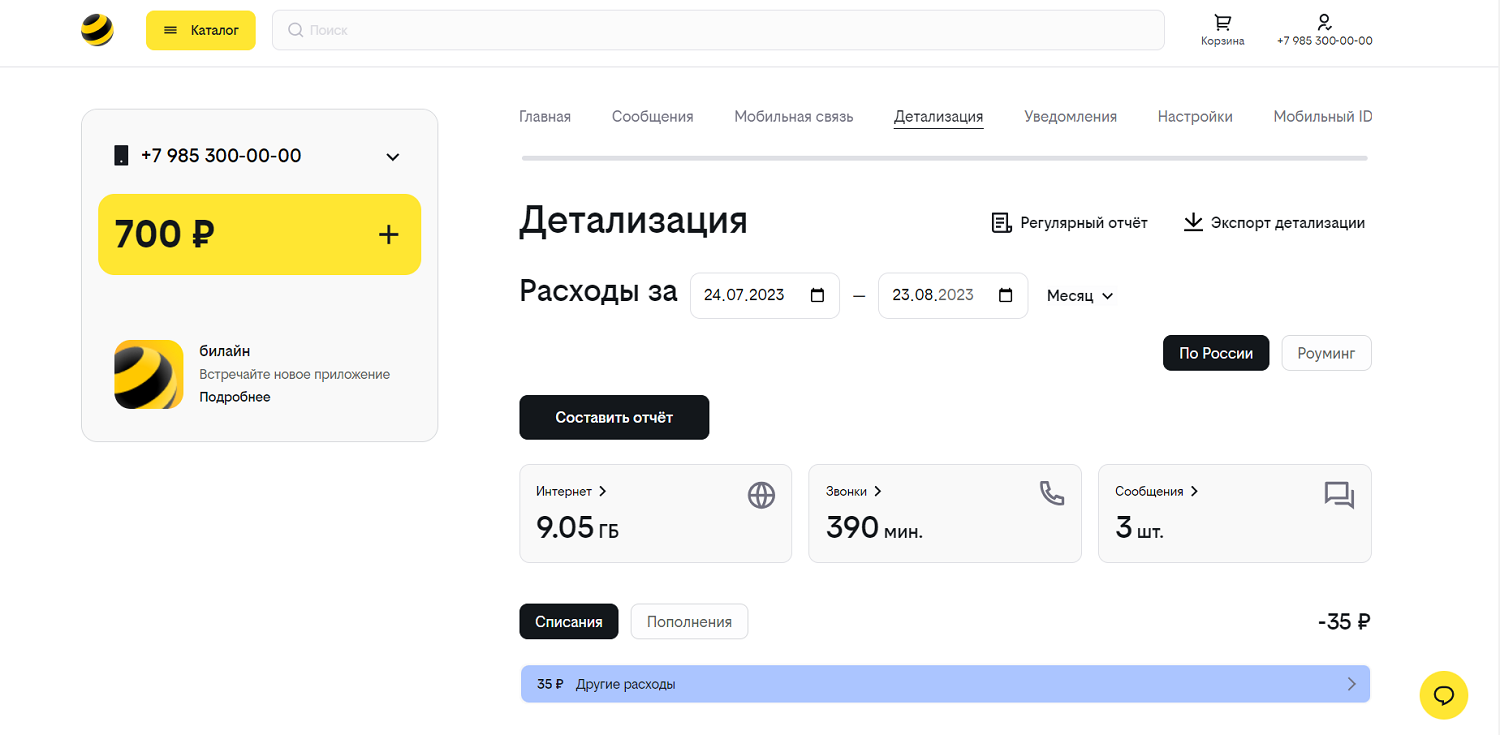Click the search field Поиск
This screenshot has width=1500, height=735.
click(x=718, y=30)
